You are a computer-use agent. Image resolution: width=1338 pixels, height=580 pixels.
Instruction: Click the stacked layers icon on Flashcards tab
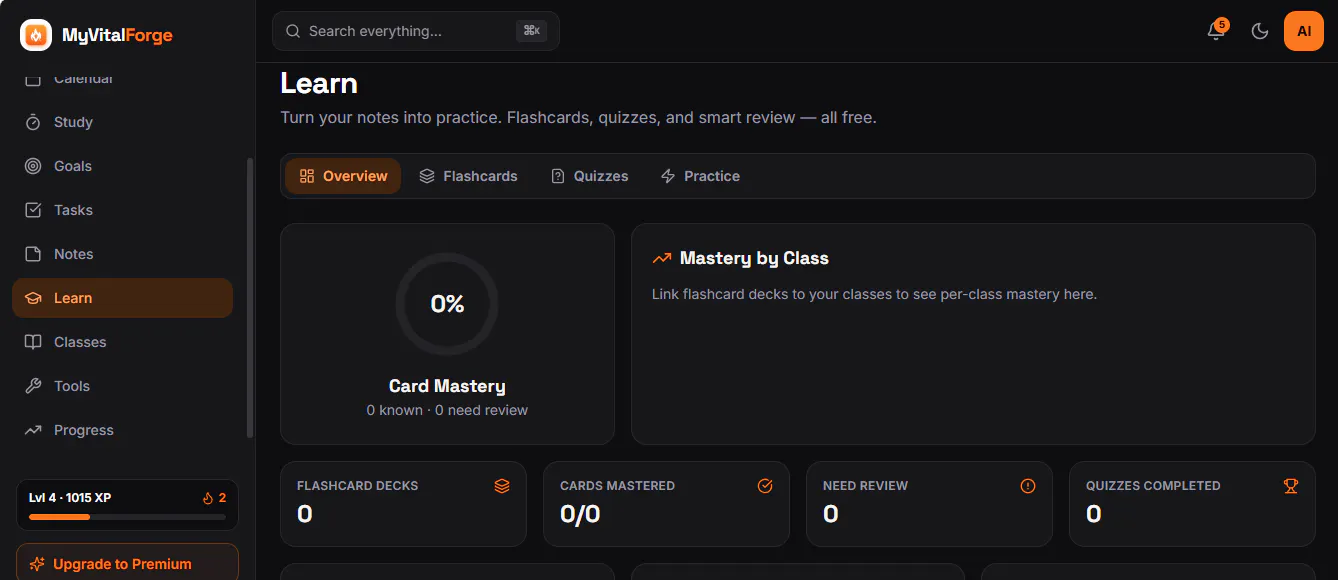click(x=427, y=176)
